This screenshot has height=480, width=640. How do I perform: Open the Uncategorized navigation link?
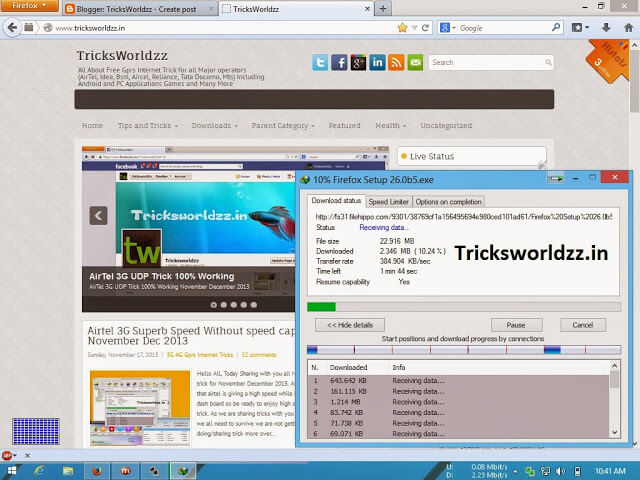pos(446,125)
